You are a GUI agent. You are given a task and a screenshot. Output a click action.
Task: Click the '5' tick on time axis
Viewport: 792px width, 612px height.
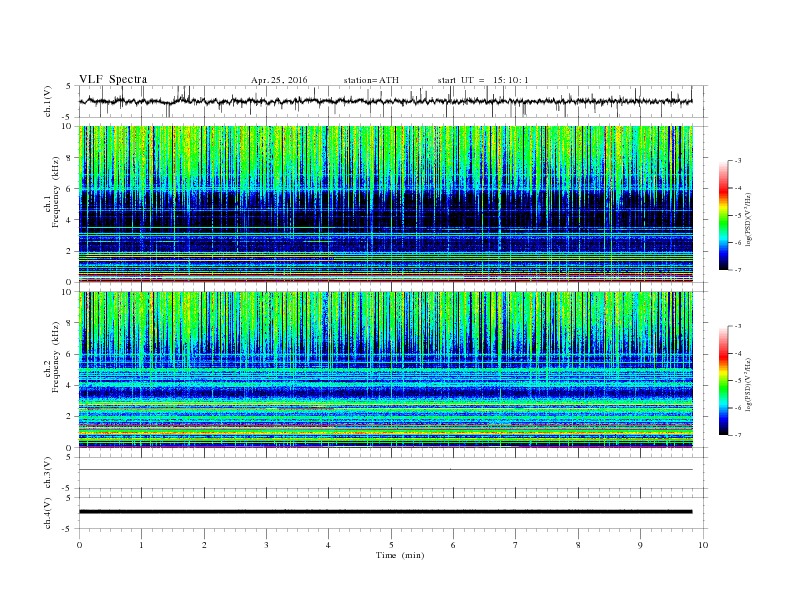391,545
